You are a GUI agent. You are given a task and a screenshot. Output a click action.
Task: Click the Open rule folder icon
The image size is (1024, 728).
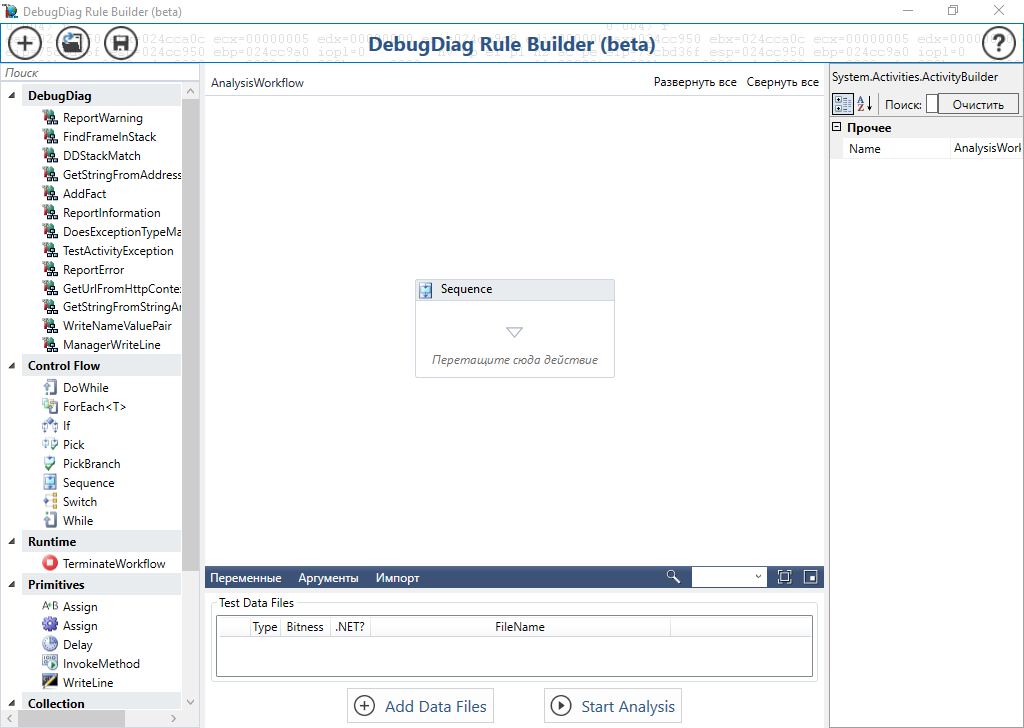point(73,43)
